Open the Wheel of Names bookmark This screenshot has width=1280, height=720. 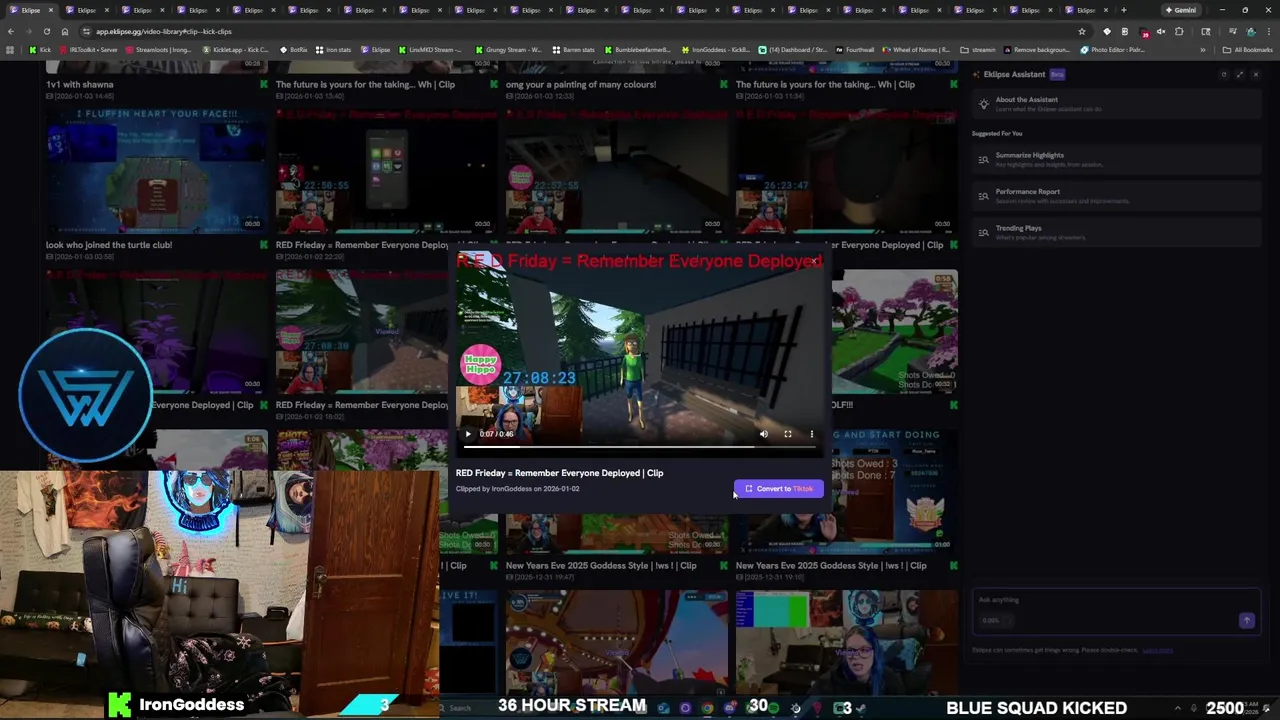coord(916,49)
